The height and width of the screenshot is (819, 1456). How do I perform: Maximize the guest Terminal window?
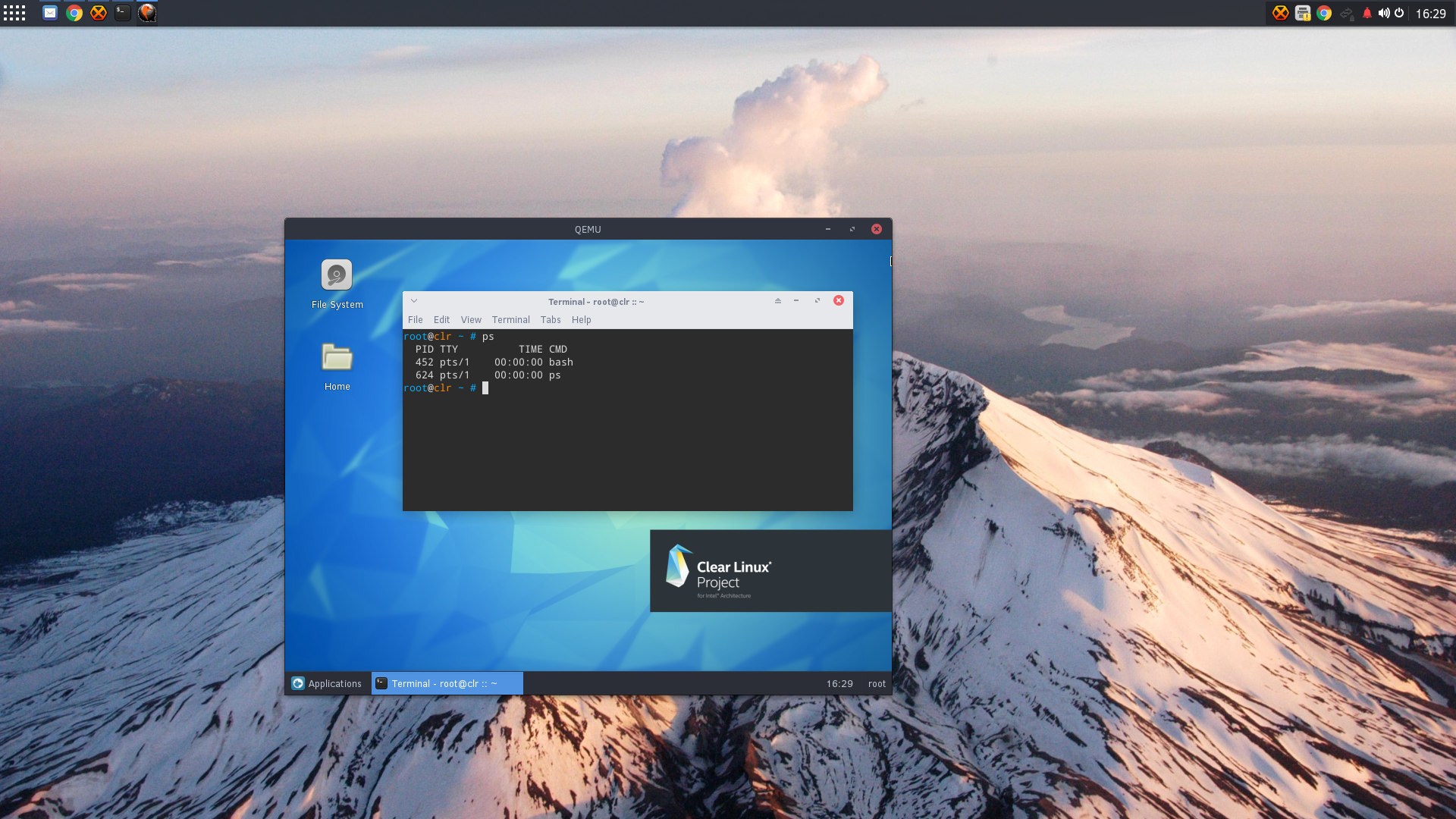(x=817, y=301)
